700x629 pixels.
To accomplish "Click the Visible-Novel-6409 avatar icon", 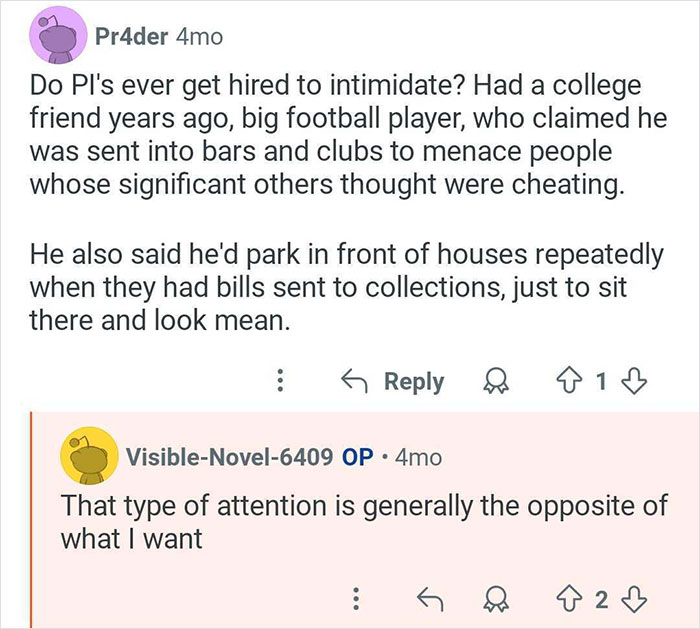I will point(86,456).
